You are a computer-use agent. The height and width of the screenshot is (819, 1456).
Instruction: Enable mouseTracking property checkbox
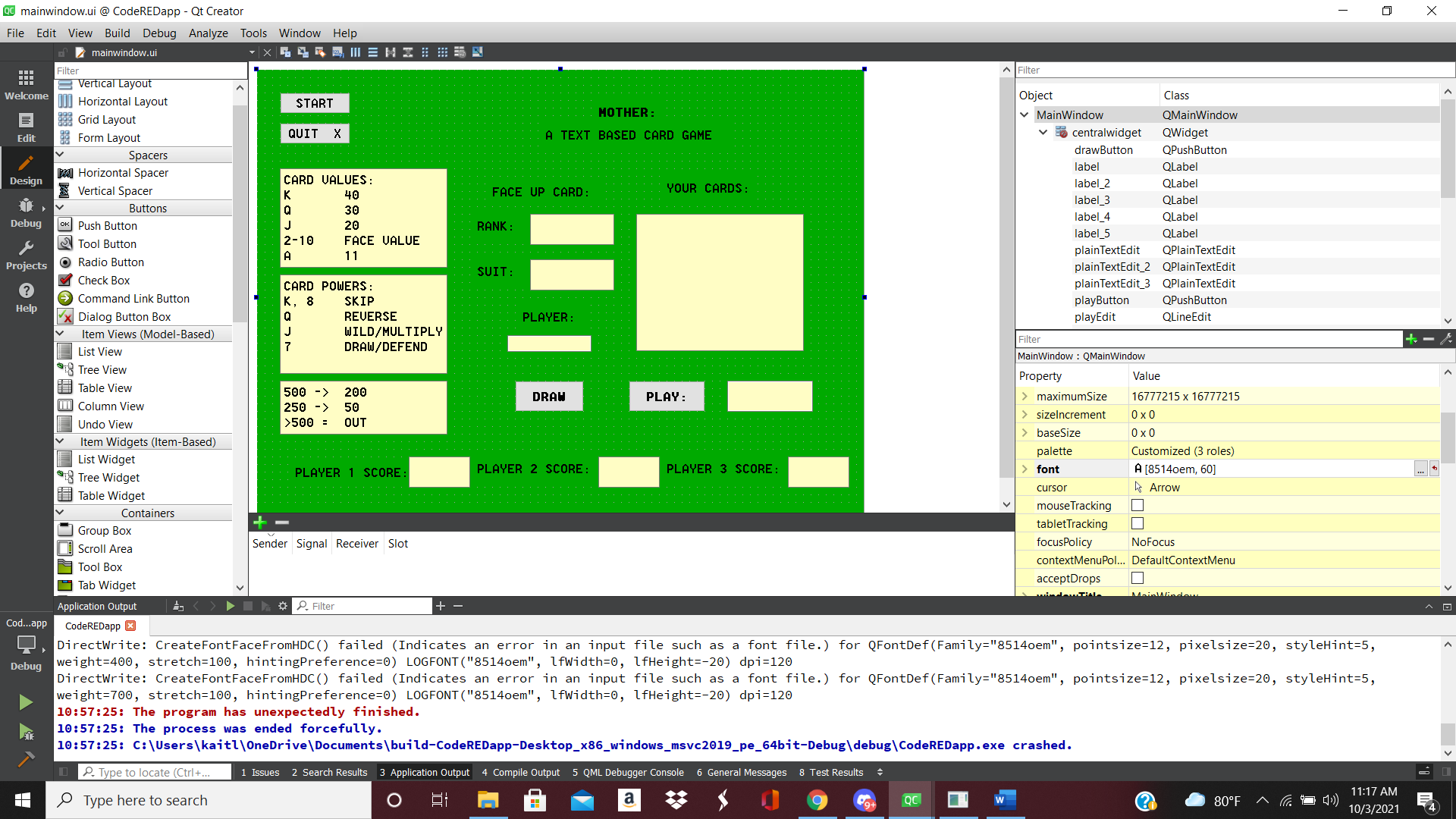(x=1137, y=505)
